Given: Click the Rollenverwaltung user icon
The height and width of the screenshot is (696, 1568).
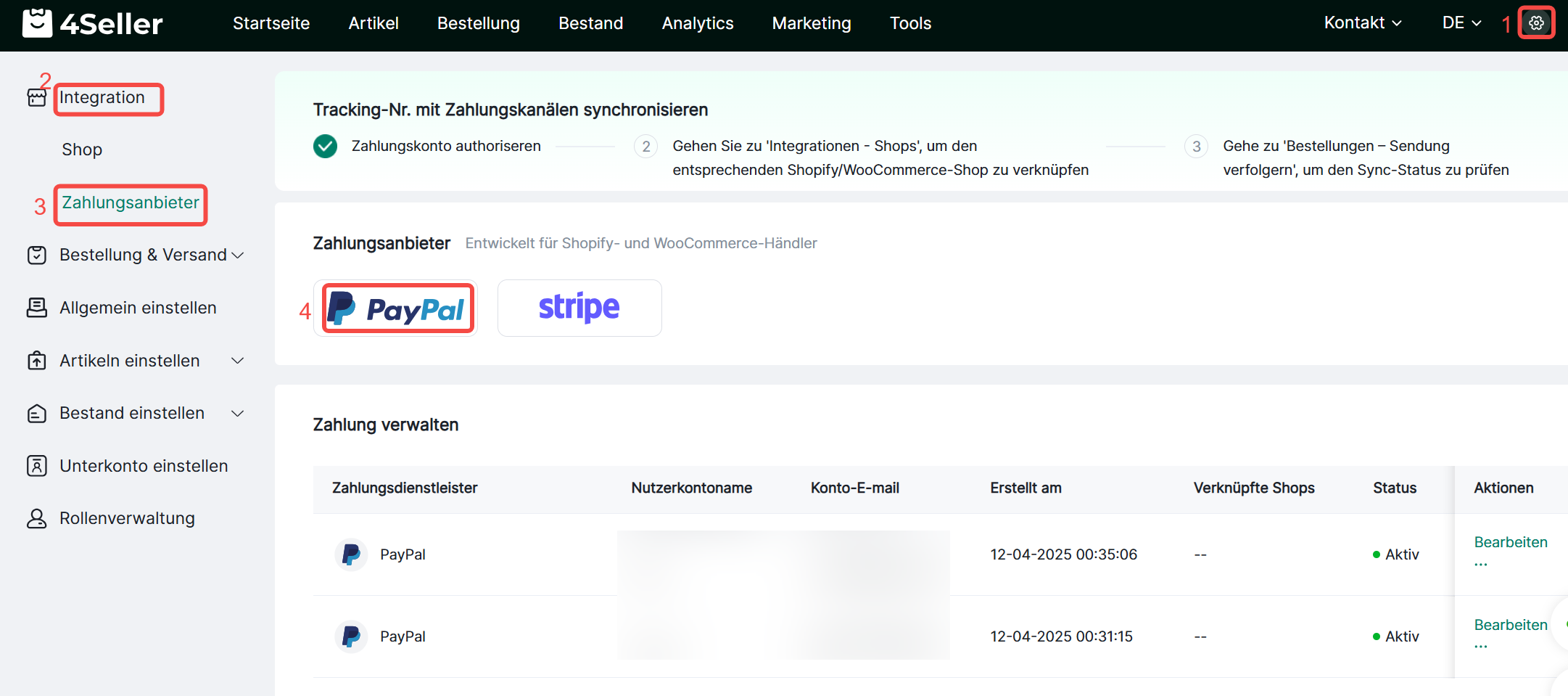Looking at the screenshot, I should (37, 518).
